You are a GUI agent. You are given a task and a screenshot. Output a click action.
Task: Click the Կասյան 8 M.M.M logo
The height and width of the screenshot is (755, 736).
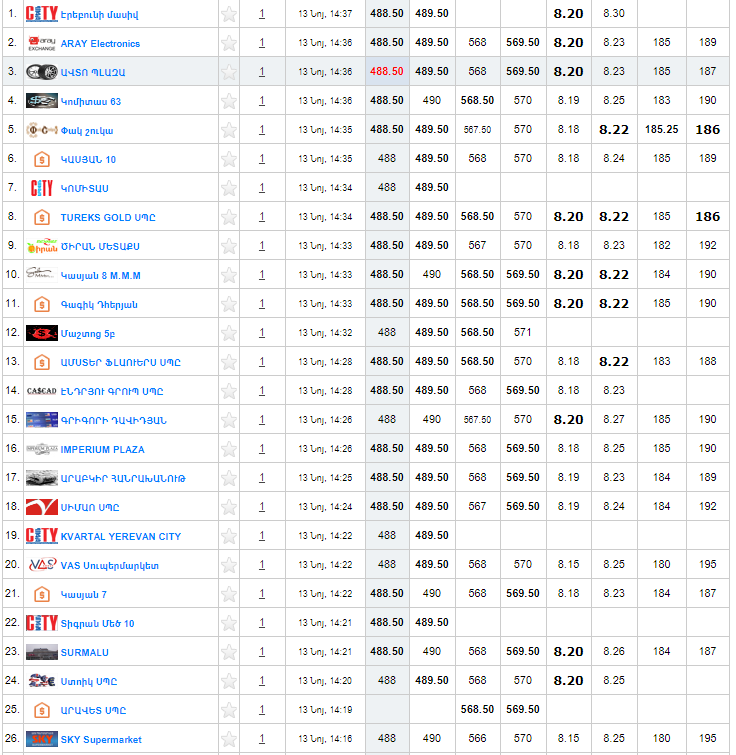pos(41,275)
